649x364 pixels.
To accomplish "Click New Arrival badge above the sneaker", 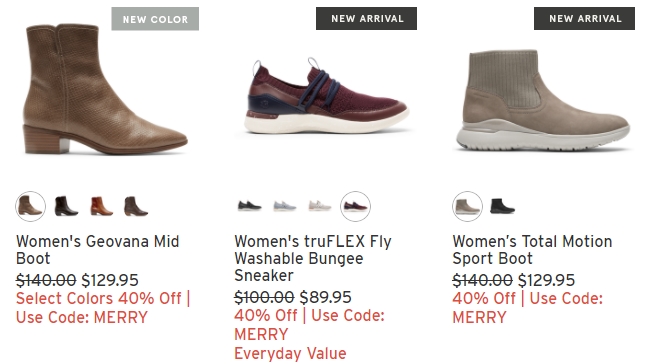I will click(367, 19).
